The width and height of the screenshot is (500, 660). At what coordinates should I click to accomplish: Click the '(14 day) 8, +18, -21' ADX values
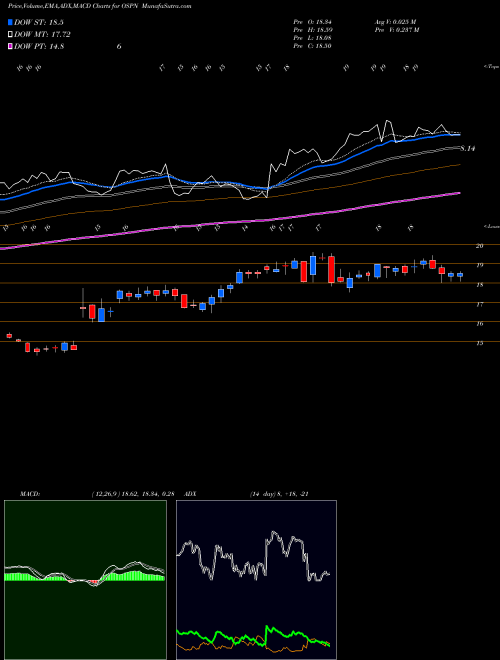point(279,494)
